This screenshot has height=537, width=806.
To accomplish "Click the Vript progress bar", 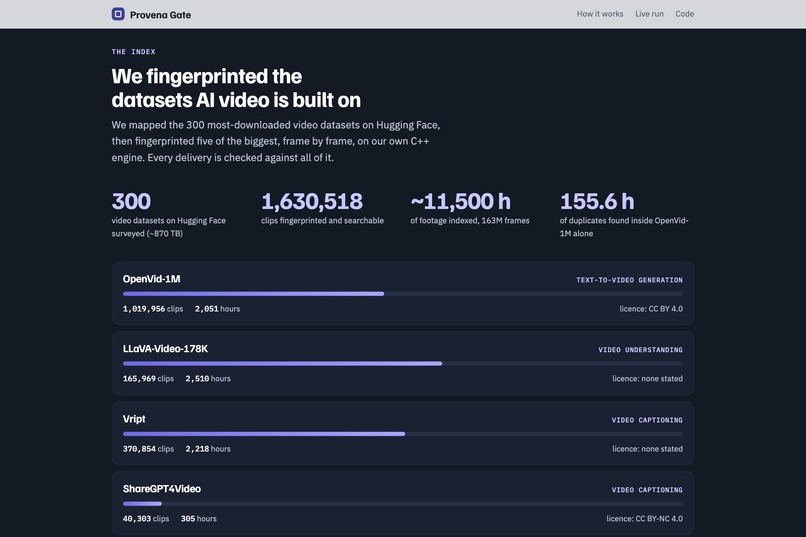I will [x=402, y=434].
